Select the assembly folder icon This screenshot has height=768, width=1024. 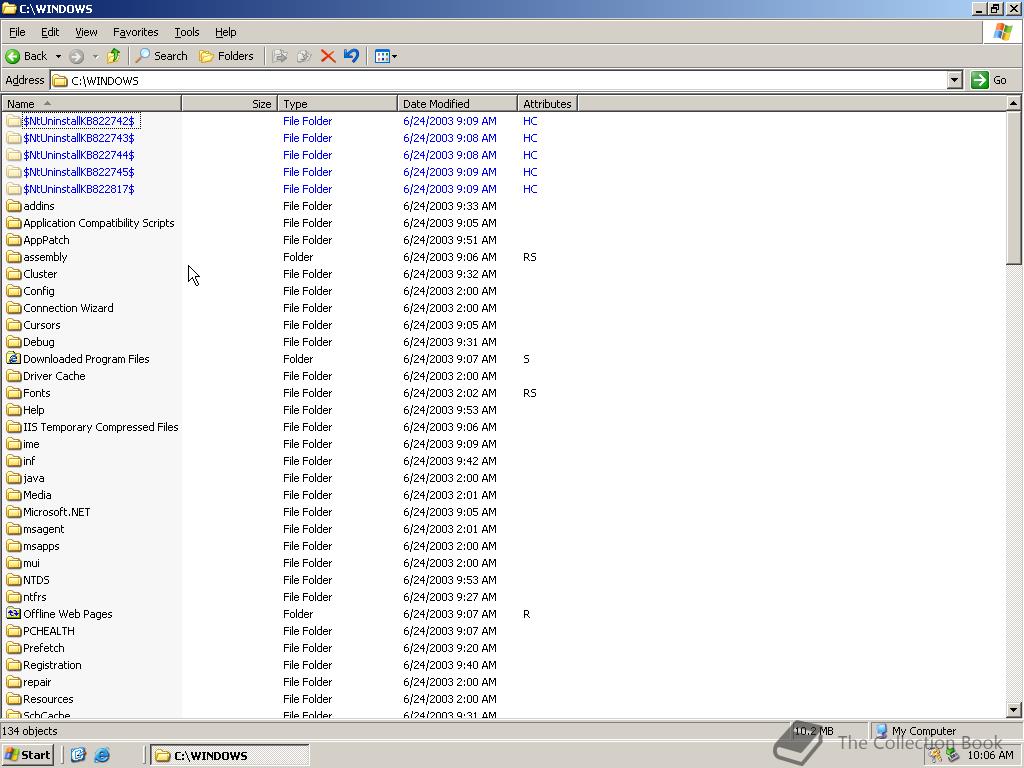[14, 257]
